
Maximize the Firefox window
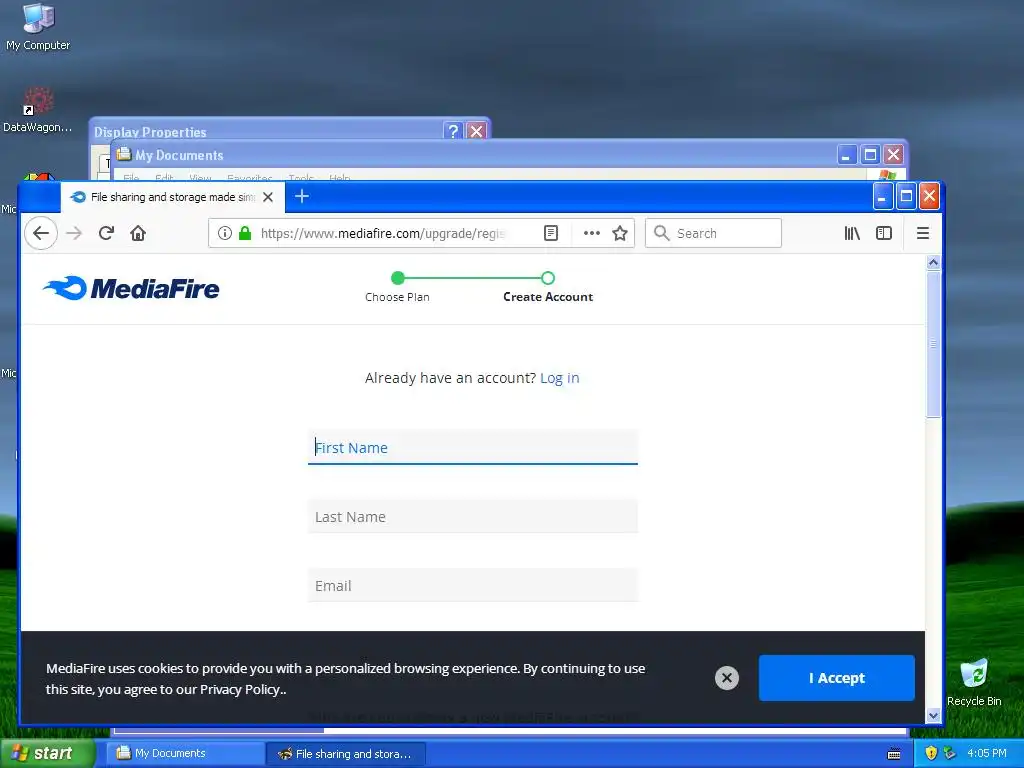click(x=906, y=196)
